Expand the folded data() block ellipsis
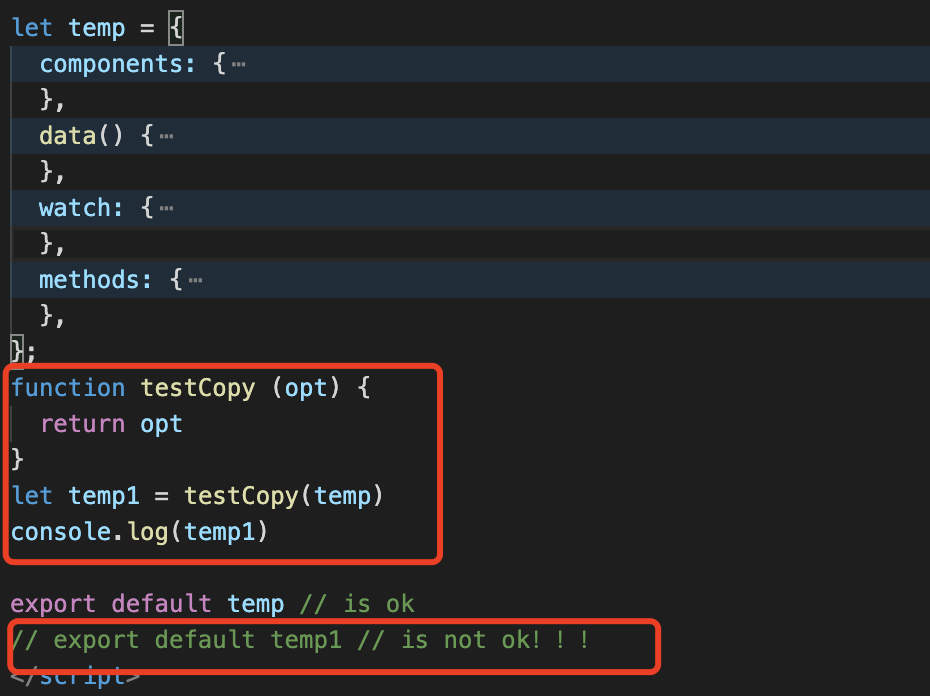The width and height of the screenshot is (930, 696). [167, 136]
